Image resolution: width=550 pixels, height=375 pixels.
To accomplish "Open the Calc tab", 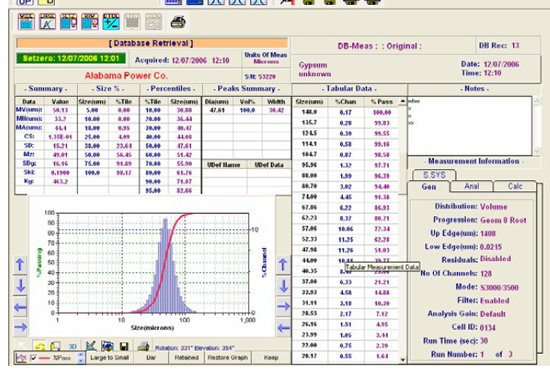I will tap(515, 186).
